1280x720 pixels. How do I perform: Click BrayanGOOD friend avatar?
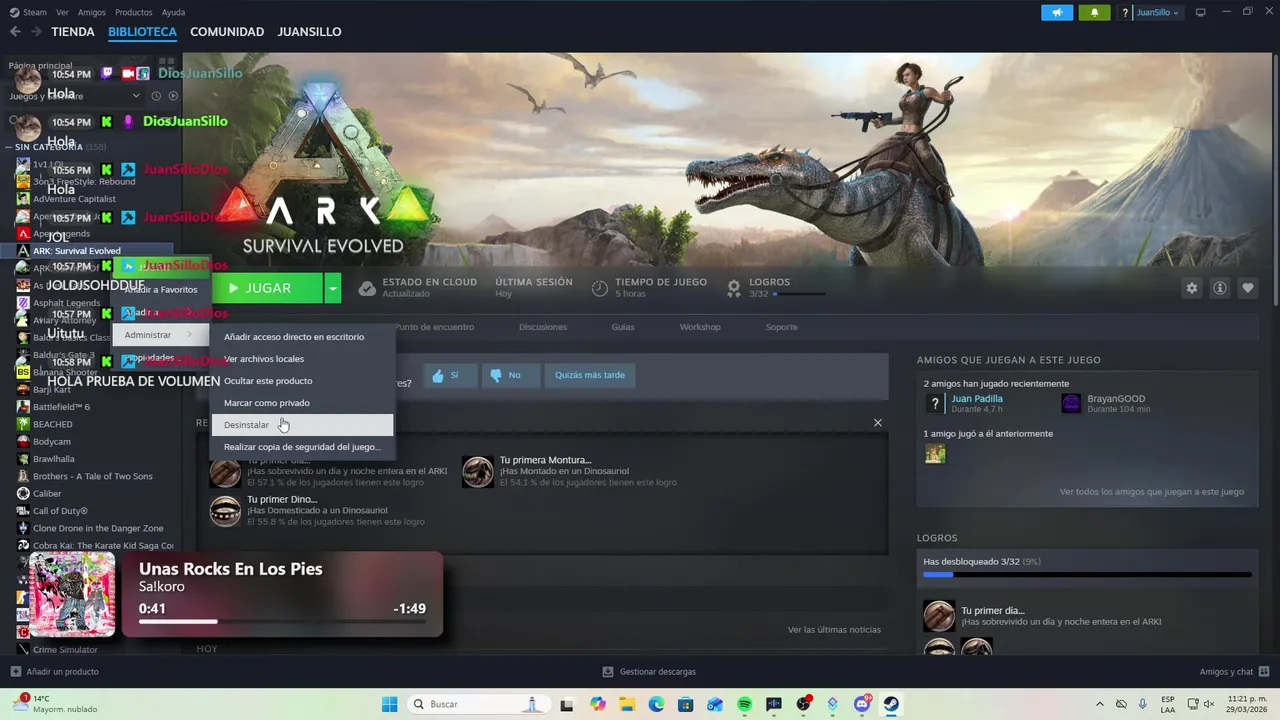1071,403
